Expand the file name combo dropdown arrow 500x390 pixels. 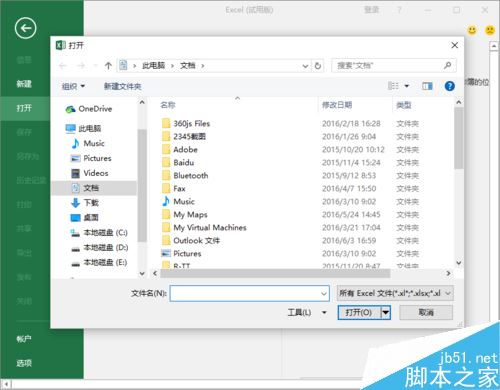[323, 294]
